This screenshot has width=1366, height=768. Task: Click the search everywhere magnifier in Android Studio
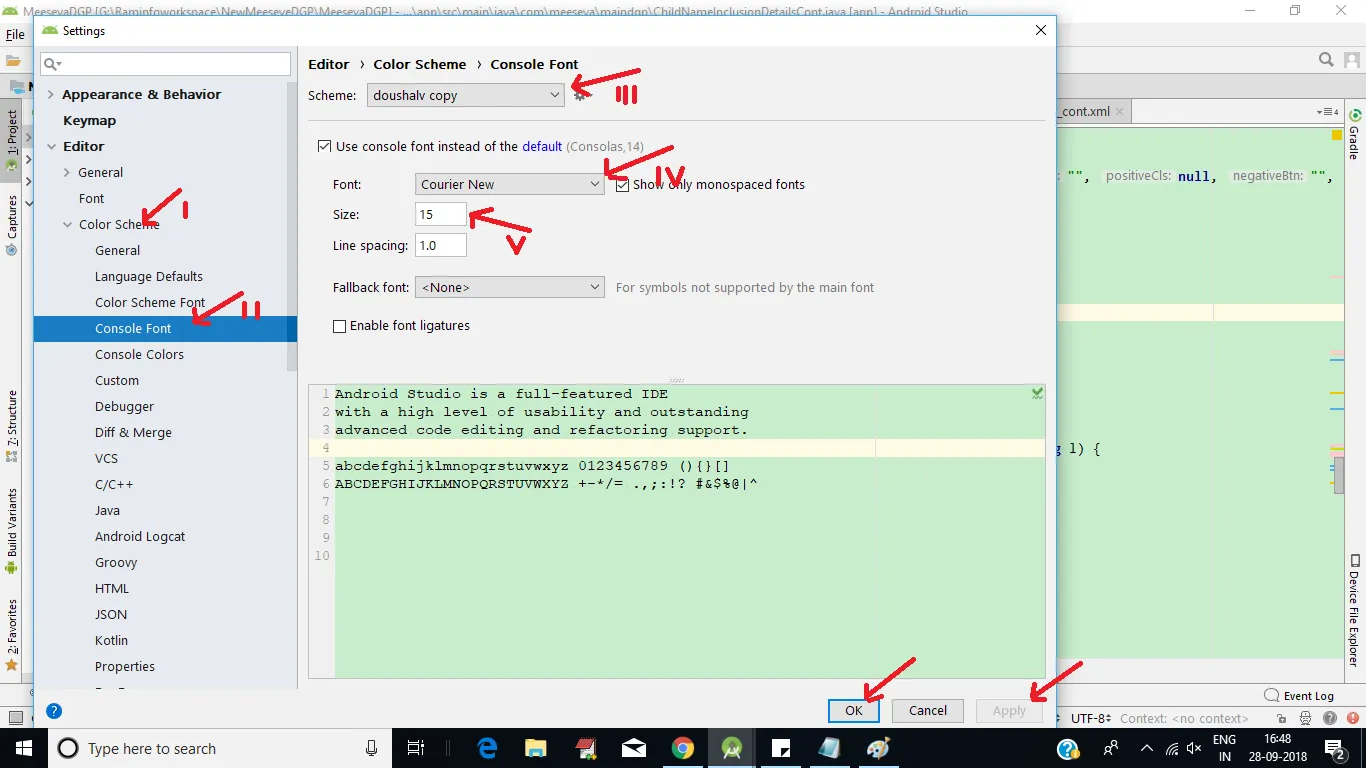click(x=1326, y=60)
